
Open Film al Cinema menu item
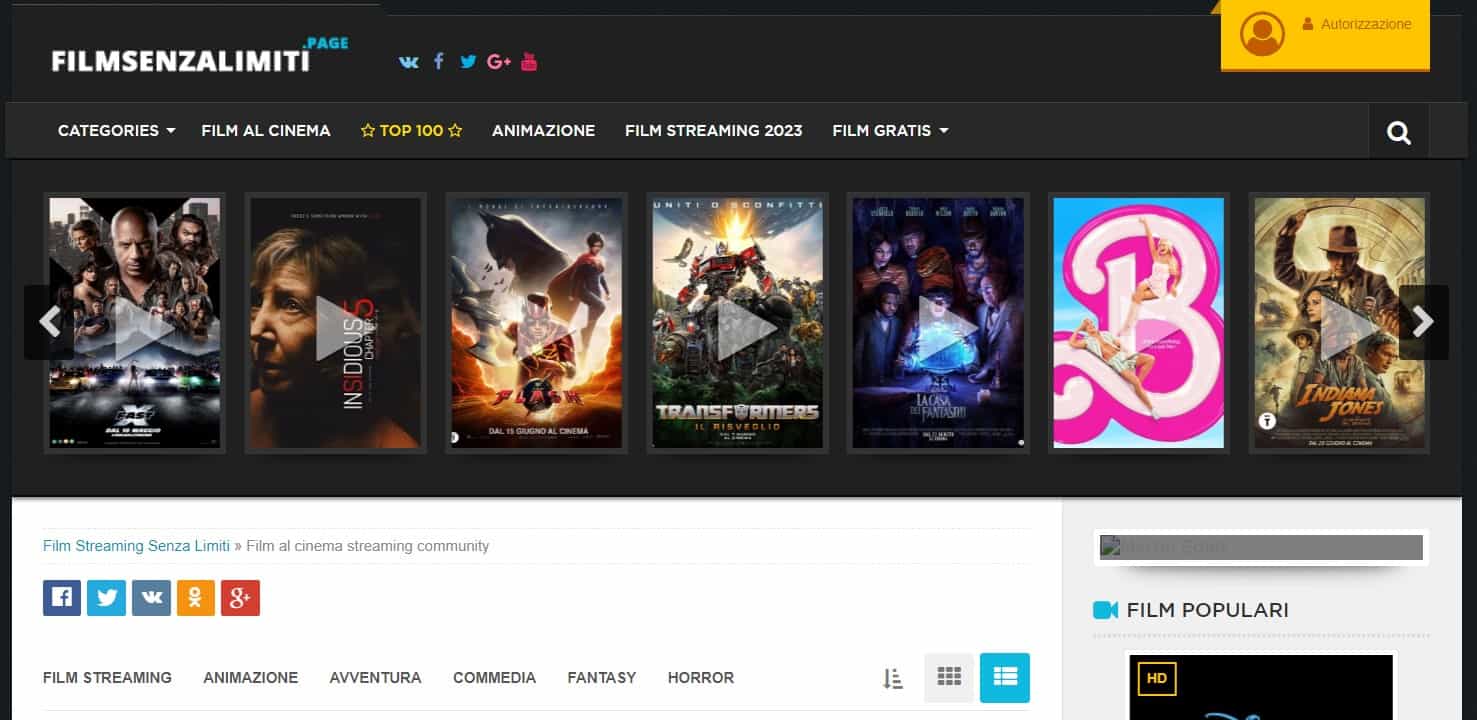[x=266, y=130]
